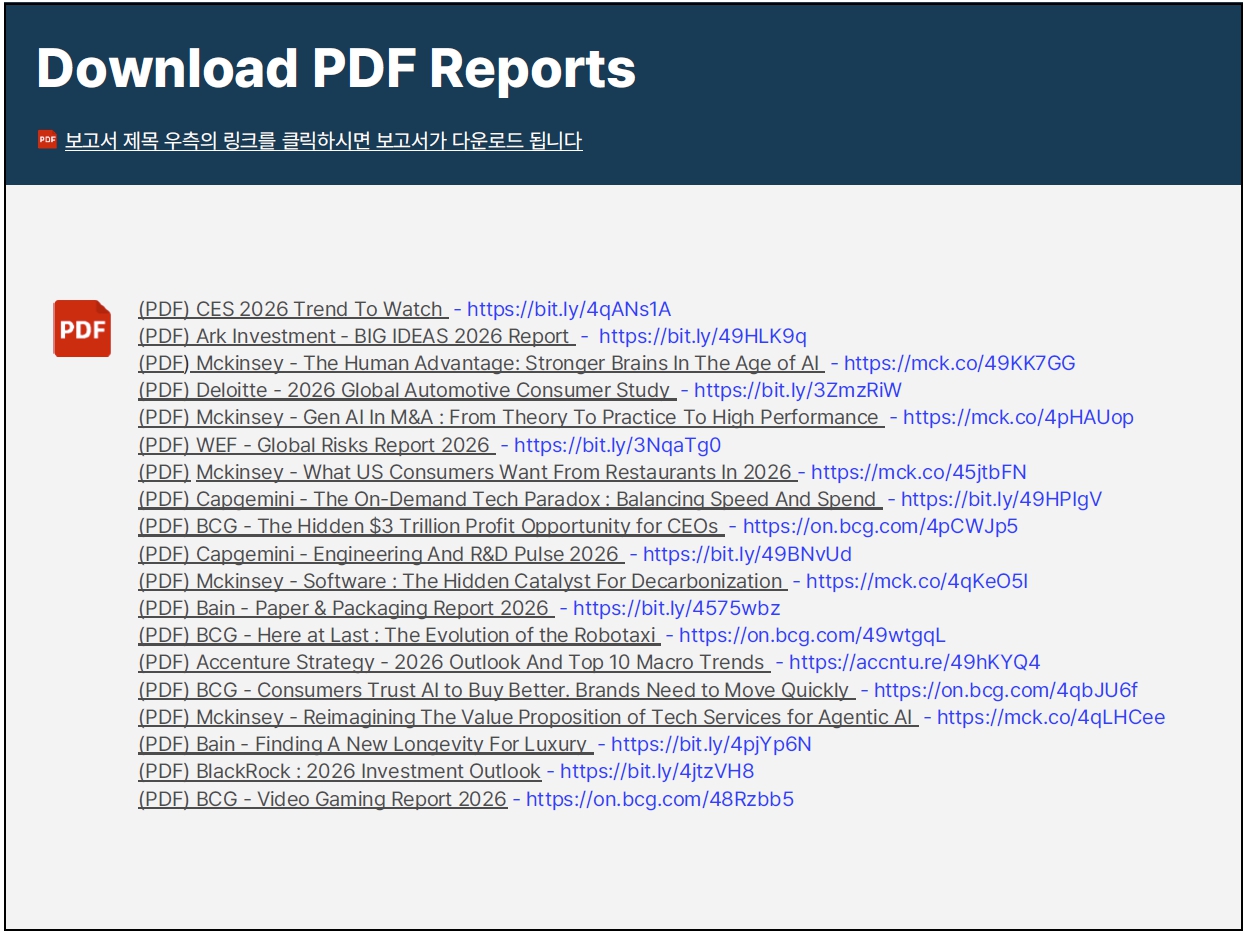Click the Bain Longevity For Luxury title

tap(364, 744)
